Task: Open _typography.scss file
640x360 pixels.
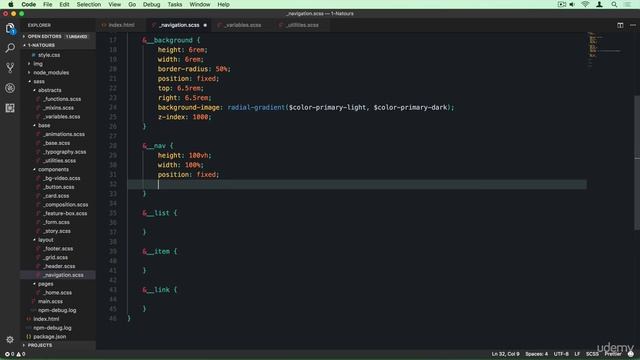Action: click(x=64, y=152)
